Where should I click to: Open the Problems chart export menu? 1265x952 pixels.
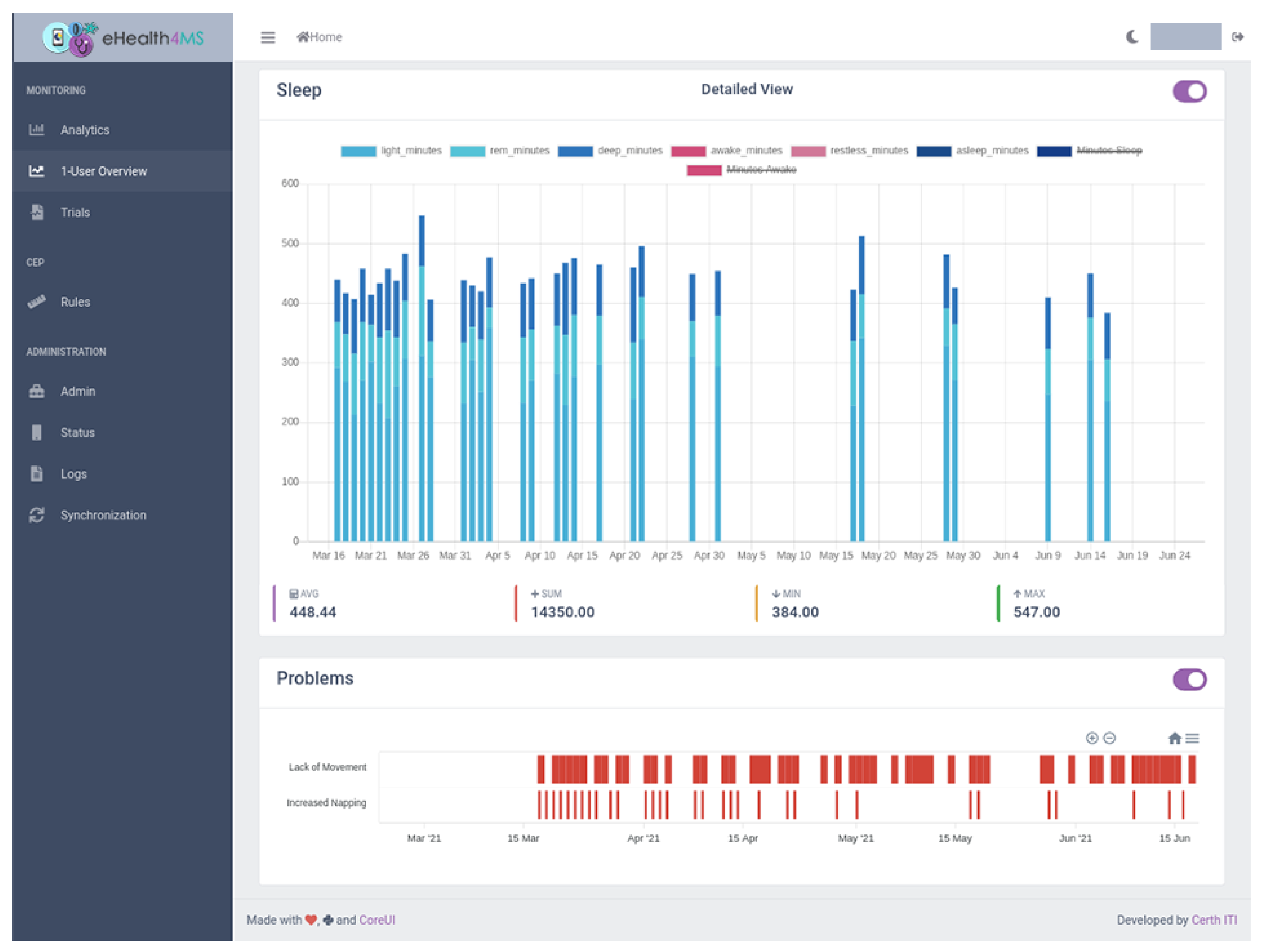tap(1192, 738)
